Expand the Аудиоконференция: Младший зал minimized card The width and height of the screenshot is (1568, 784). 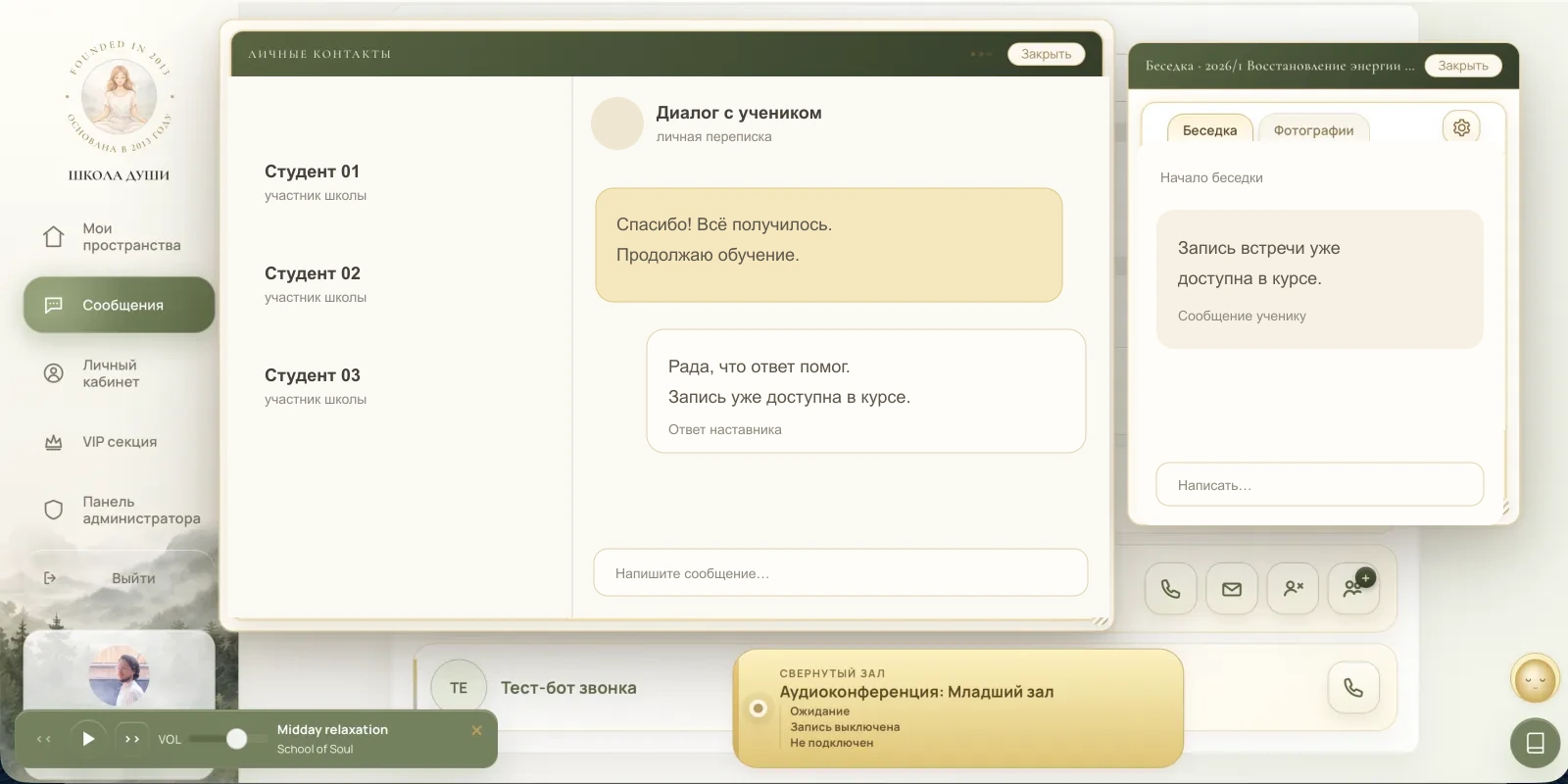pos(958,708)
